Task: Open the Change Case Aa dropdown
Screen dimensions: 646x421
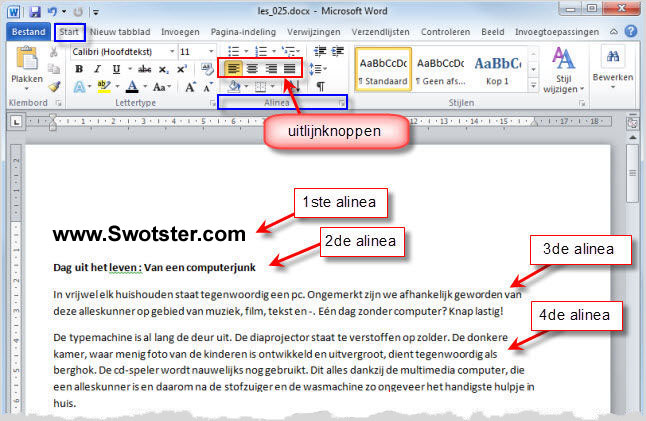Action: 162,87
